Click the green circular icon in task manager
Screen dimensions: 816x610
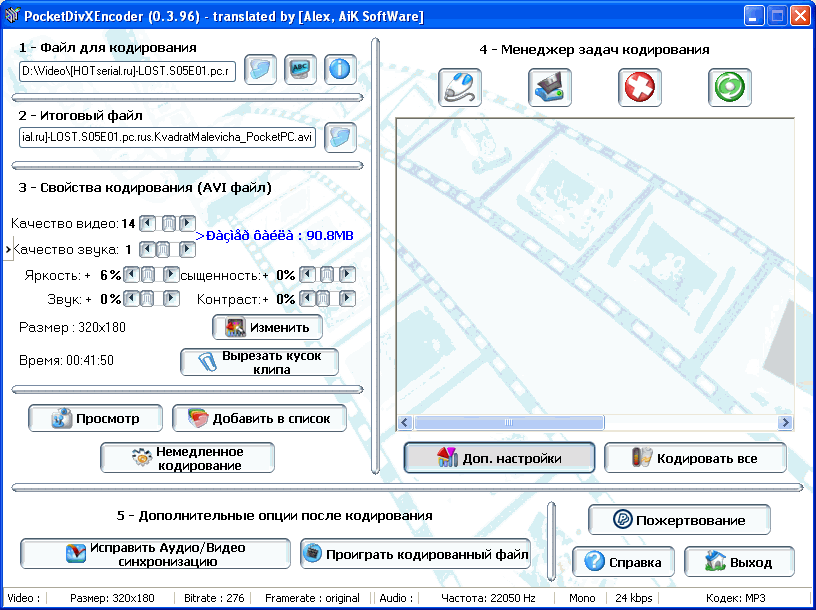point(730,87)
